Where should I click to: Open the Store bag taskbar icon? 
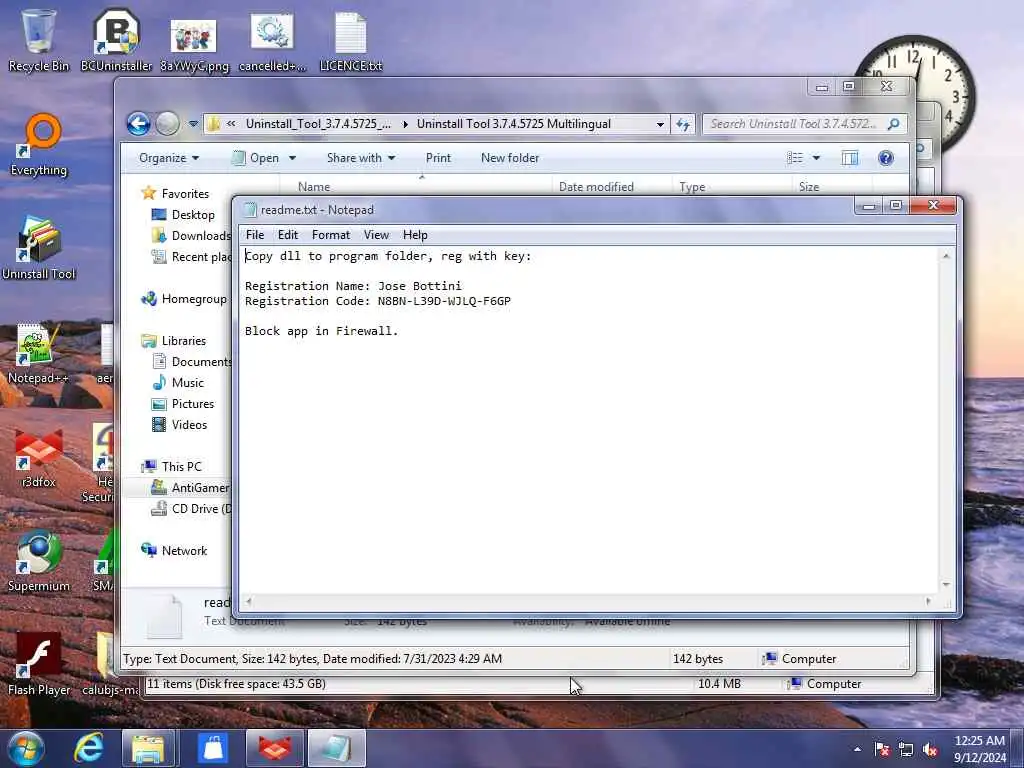tap(213, 748)
